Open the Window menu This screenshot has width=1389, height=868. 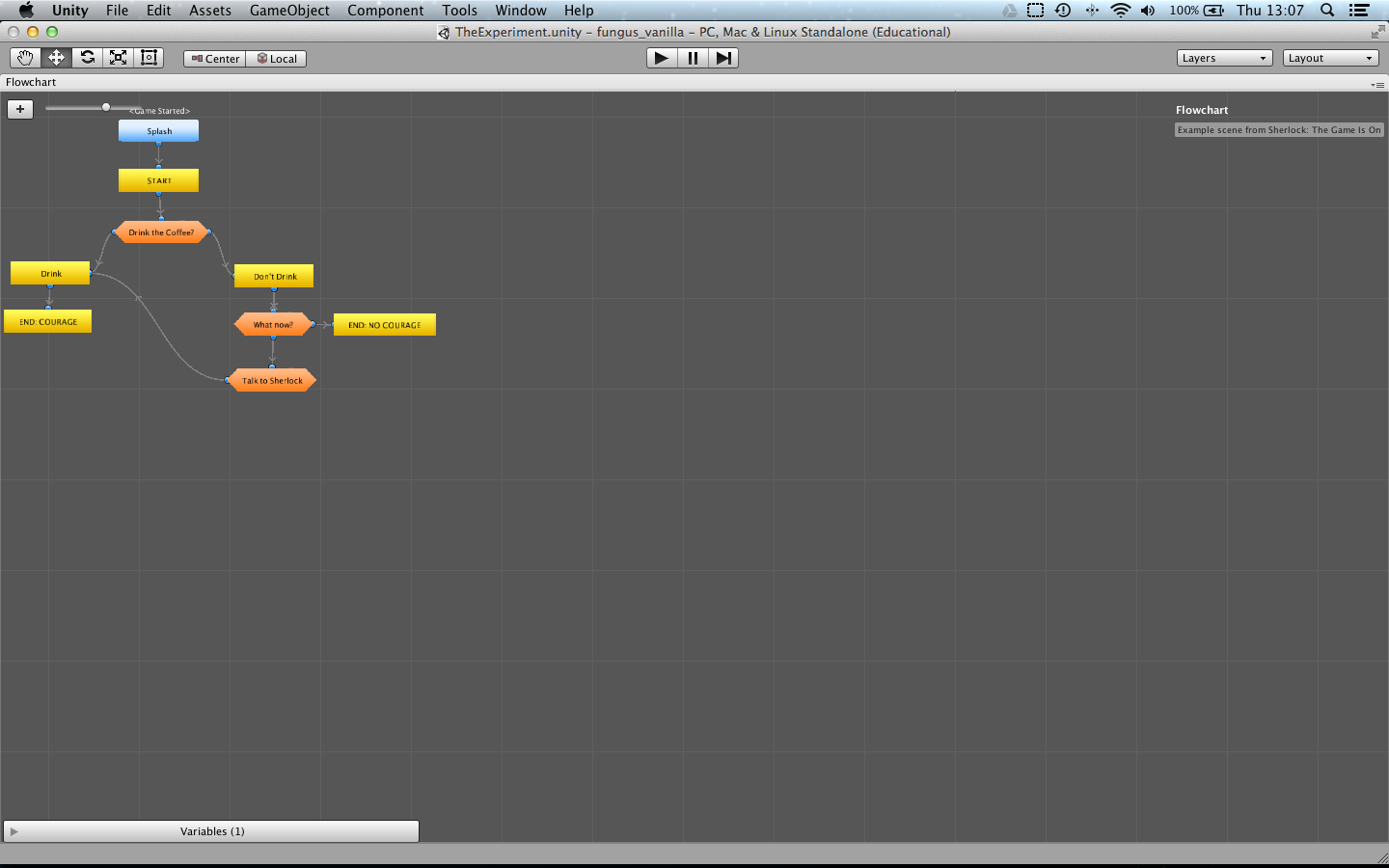521,11
